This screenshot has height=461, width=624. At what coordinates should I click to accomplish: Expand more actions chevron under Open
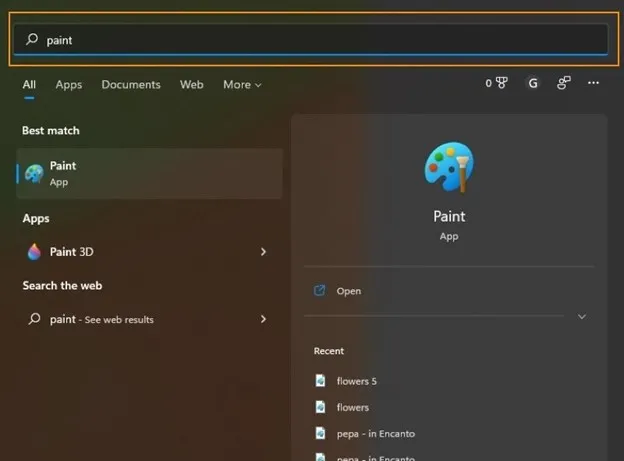click(582, 317)
